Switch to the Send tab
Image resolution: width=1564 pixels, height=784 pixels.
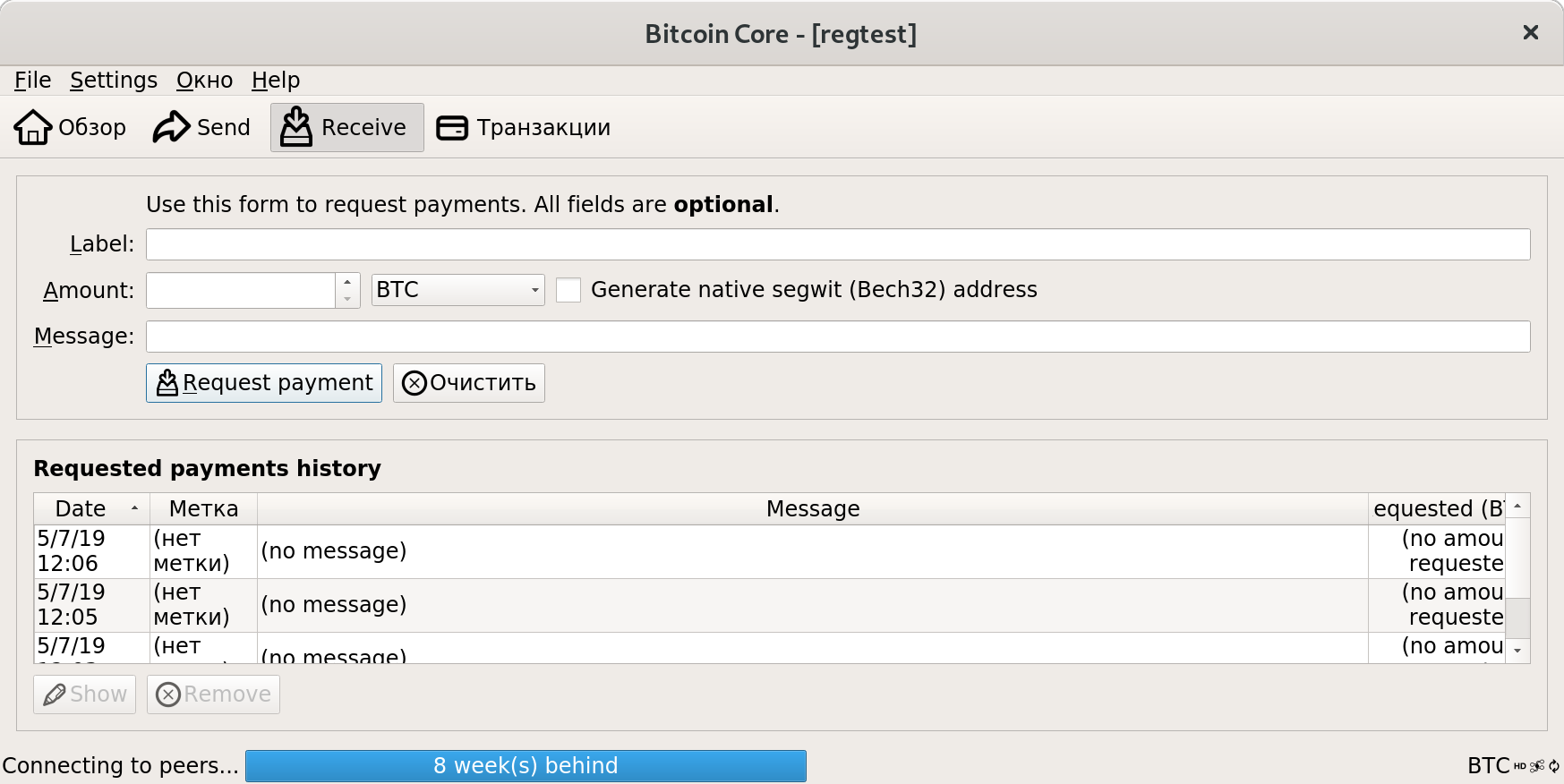coord(201,127)
